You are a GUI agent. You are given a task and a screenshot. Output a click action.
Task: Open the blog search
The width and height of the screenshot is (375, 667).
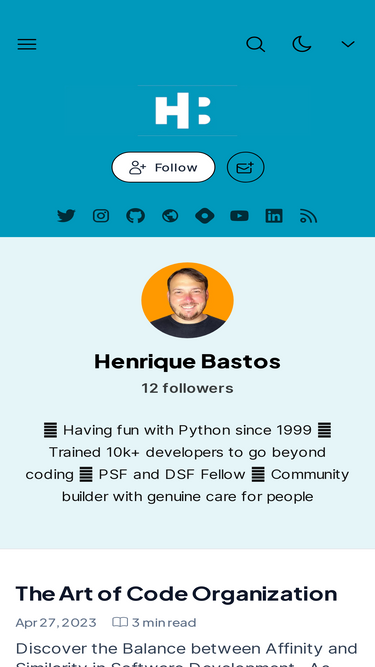256,44
